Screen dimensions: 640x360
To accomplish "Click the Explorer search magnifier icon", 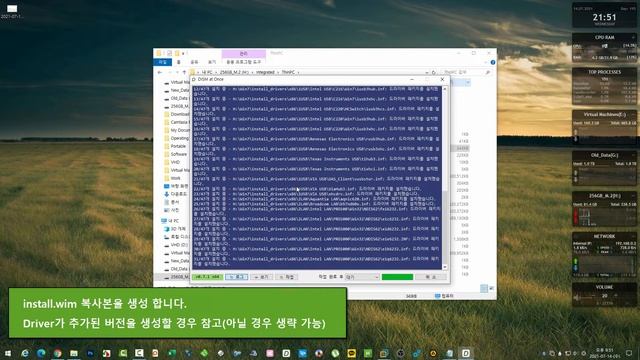I will (x=488, y=72).
